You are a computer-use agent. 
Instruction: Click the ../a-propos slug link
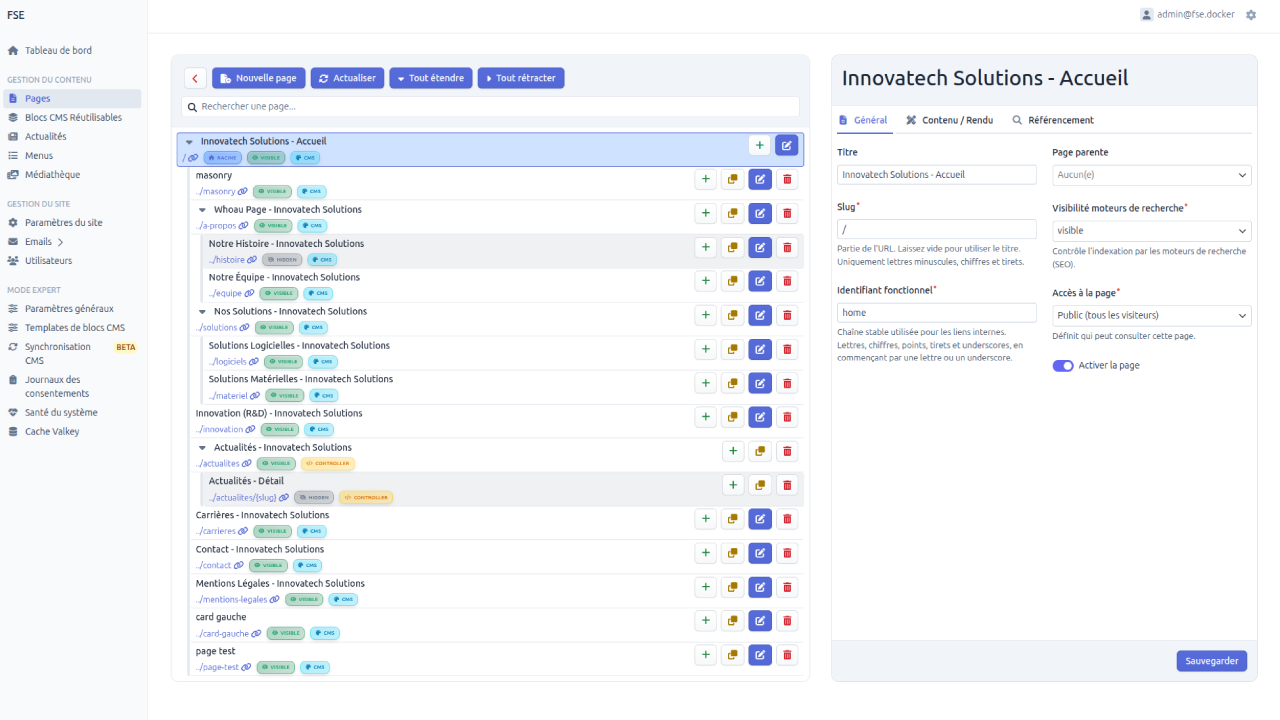point(216,226)
